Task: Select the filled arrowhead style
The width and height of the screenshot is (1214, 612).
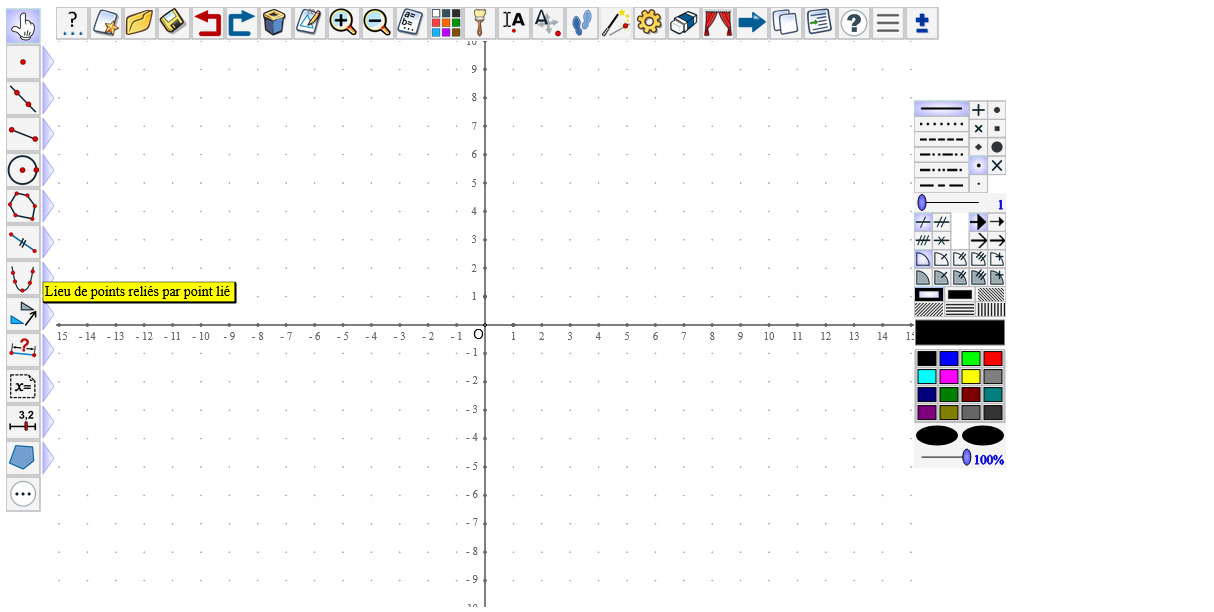Action: coord(979,222)
